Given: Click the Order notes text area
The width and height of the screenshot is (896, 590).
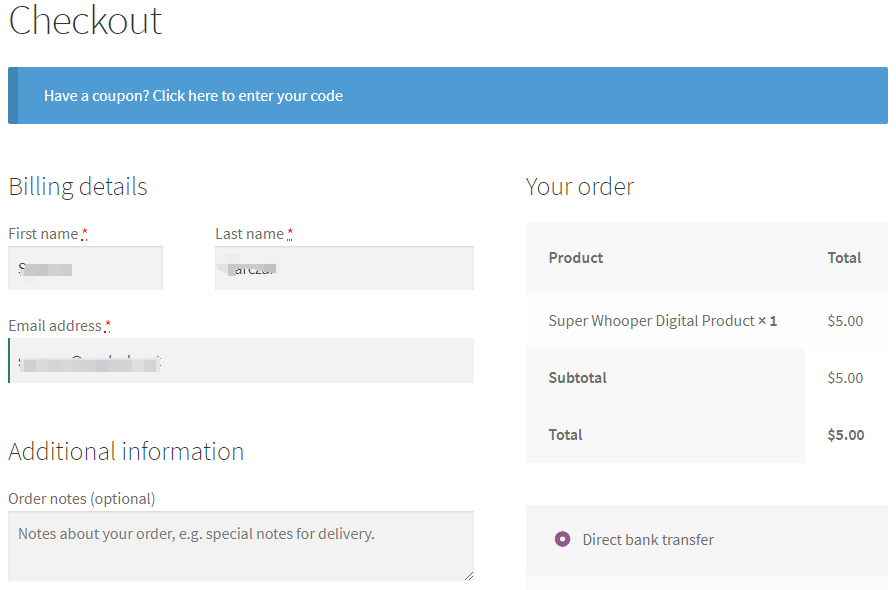Looking at the screenshot, I should point(240,546).
